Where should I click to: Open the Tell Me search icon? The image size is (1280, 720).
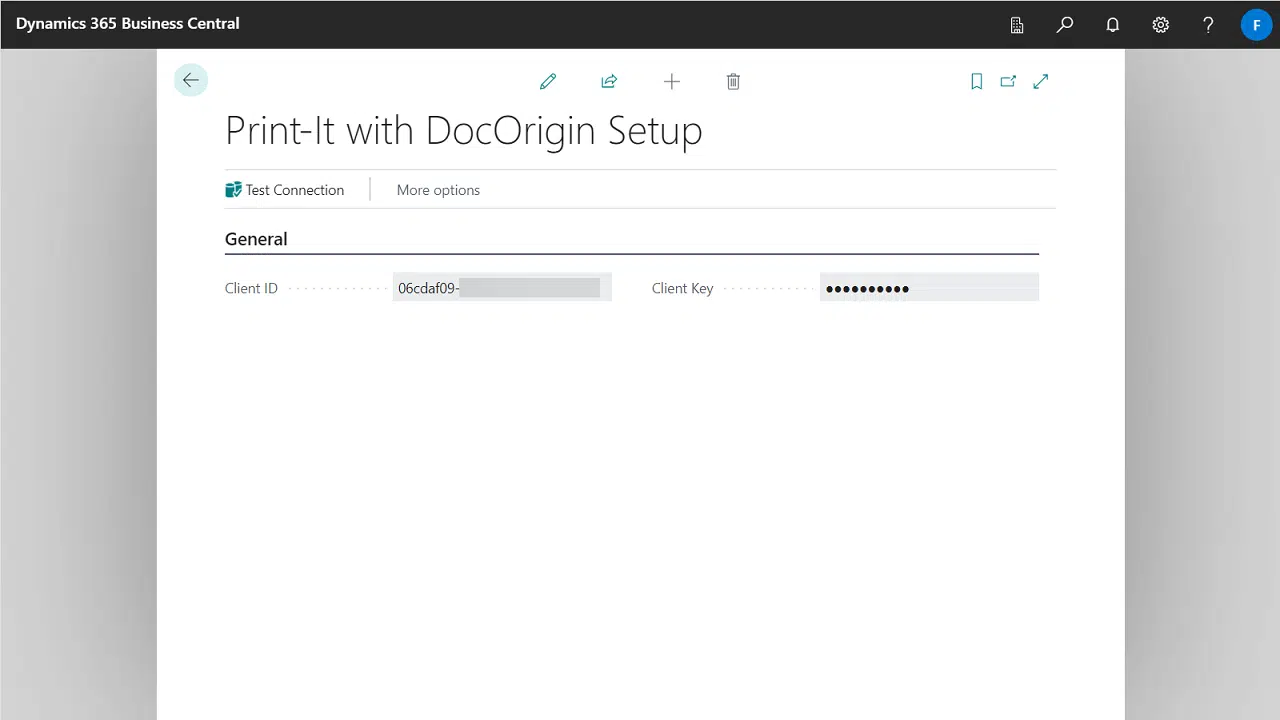coord(1064,24)
